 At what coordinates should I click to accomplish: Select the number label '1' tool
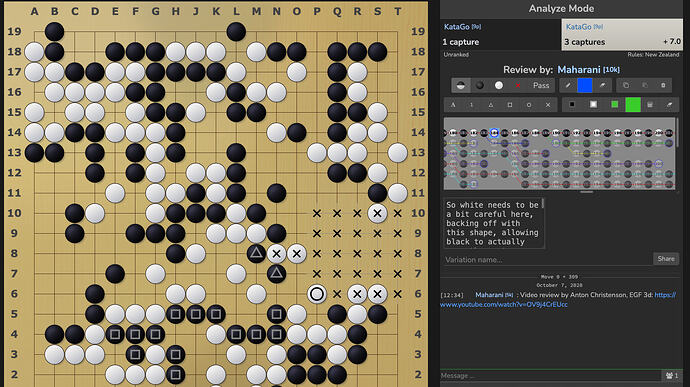click(471, 105)
